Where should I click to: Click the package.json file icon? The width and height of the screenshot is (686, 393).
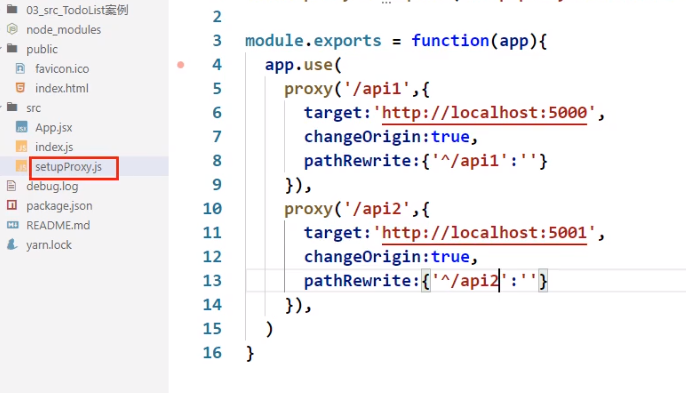[x=12, y=205]
